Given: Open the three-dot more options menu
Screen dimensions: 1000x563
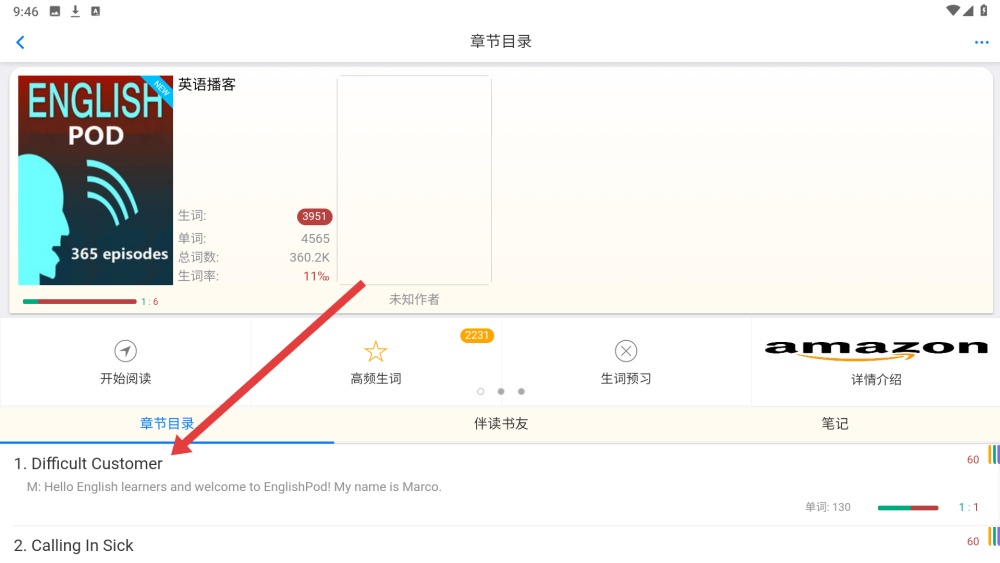Looking at the screenshot, I should click(x=981, y=42).
